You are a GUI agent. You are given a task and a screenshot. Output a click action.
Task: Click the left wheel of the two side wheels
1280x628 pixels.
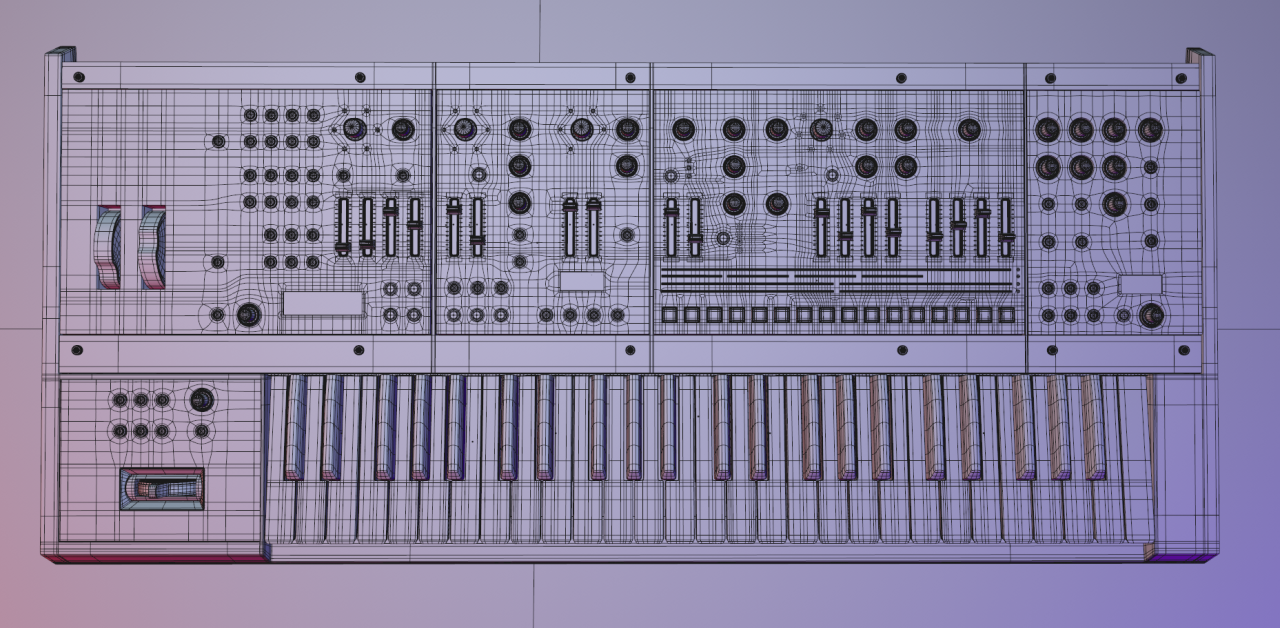pos(108,248)
